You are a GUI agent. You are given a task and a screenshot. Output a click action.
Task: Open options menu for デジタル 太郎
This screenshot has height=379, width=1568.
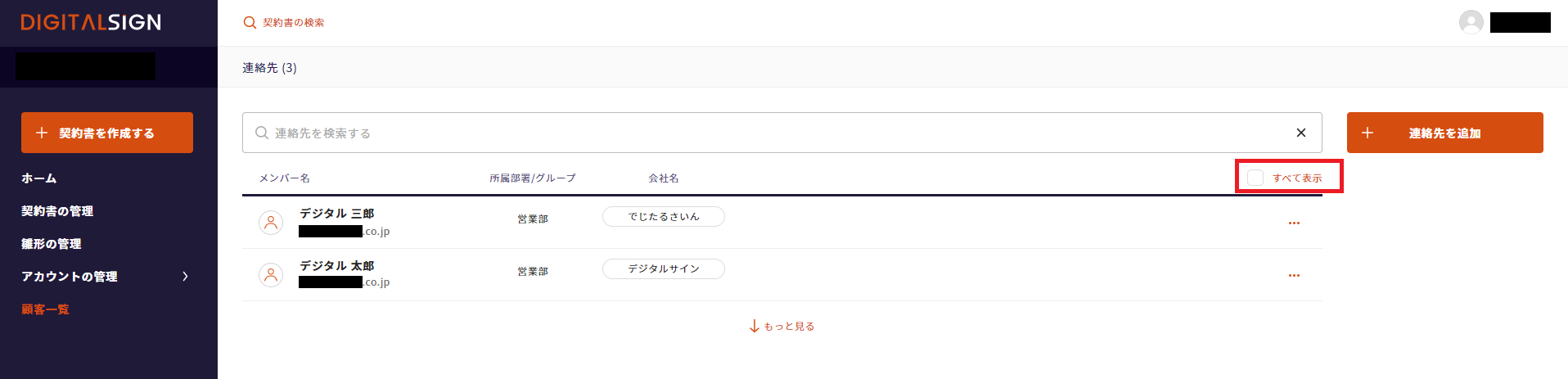pyautogui.click(x=1293, y=275)
